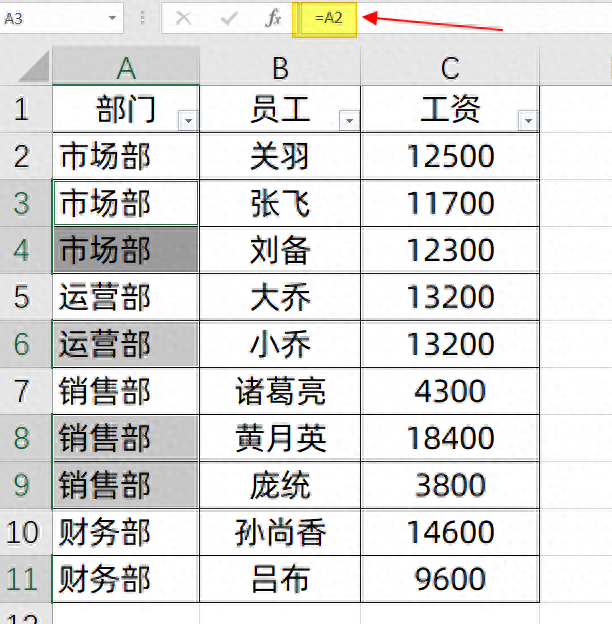Select salary cell 9600
This screenshot has width=612, height=624.
(450, 579)
